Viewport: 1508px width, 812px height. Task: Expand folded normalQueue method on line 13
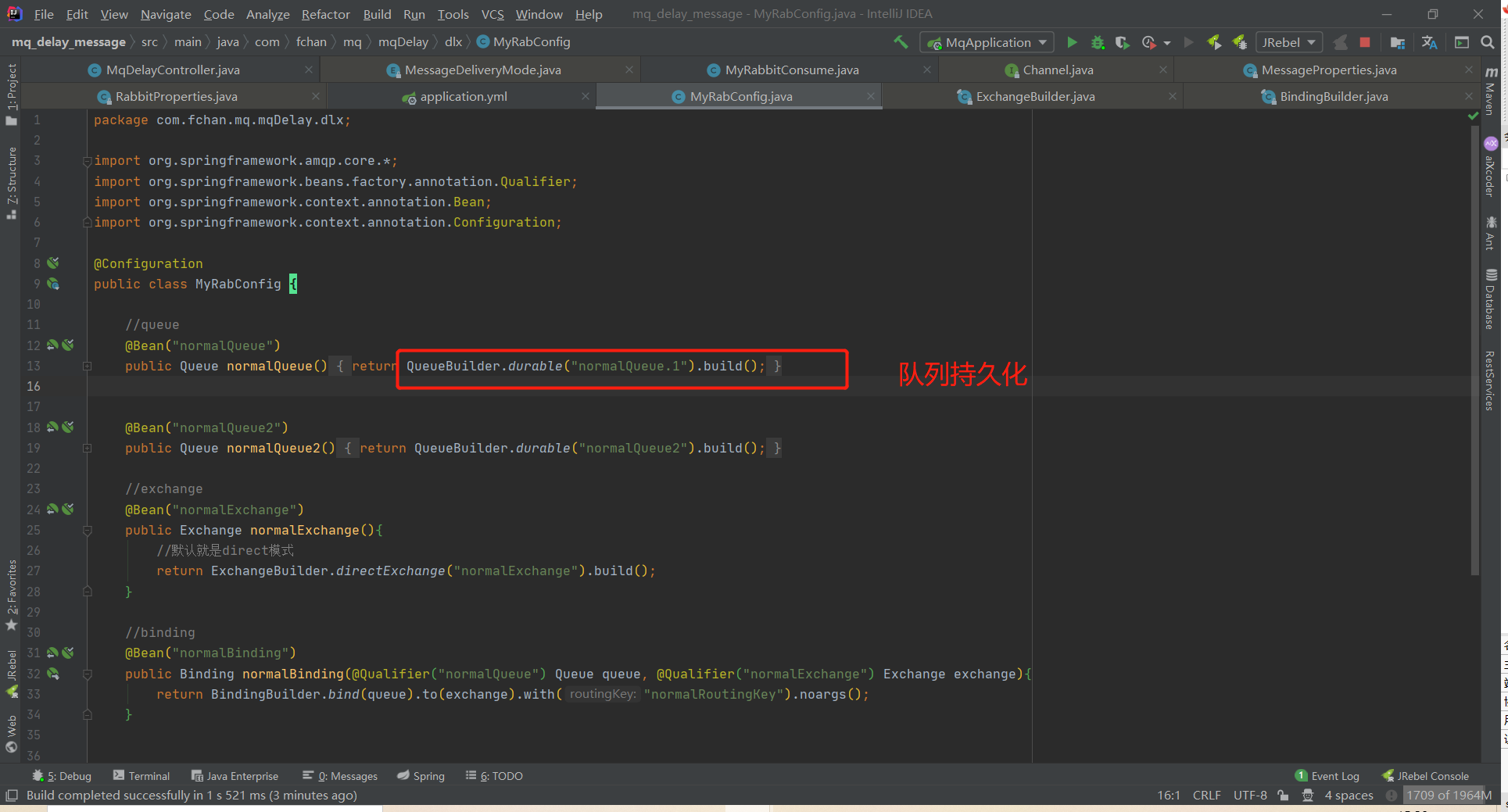pos(87,366)
